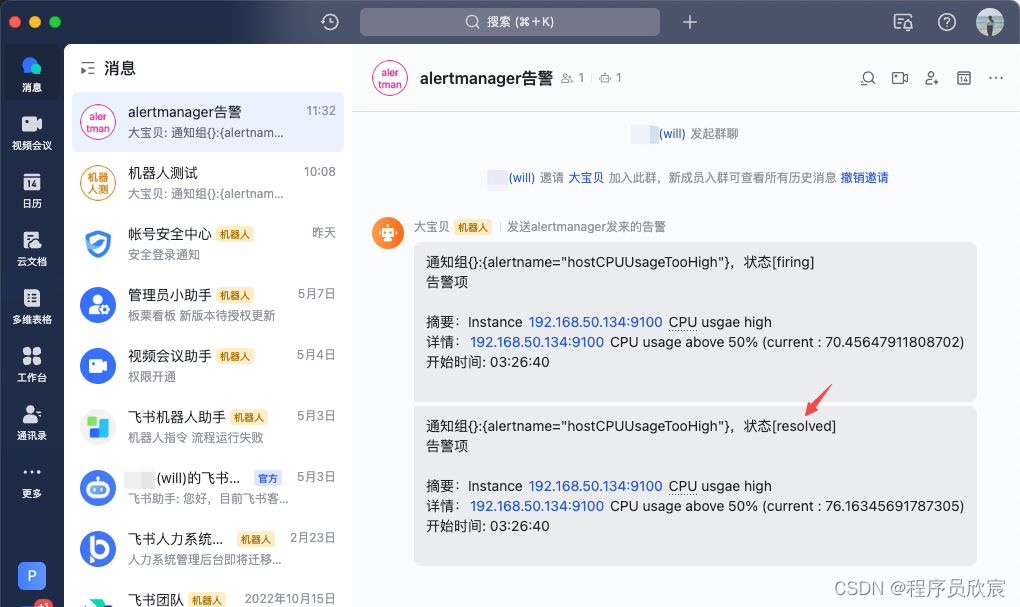This screenshot has height=607, width=1020.
Task: Search within the alertmanager chat
Action: 868,78
